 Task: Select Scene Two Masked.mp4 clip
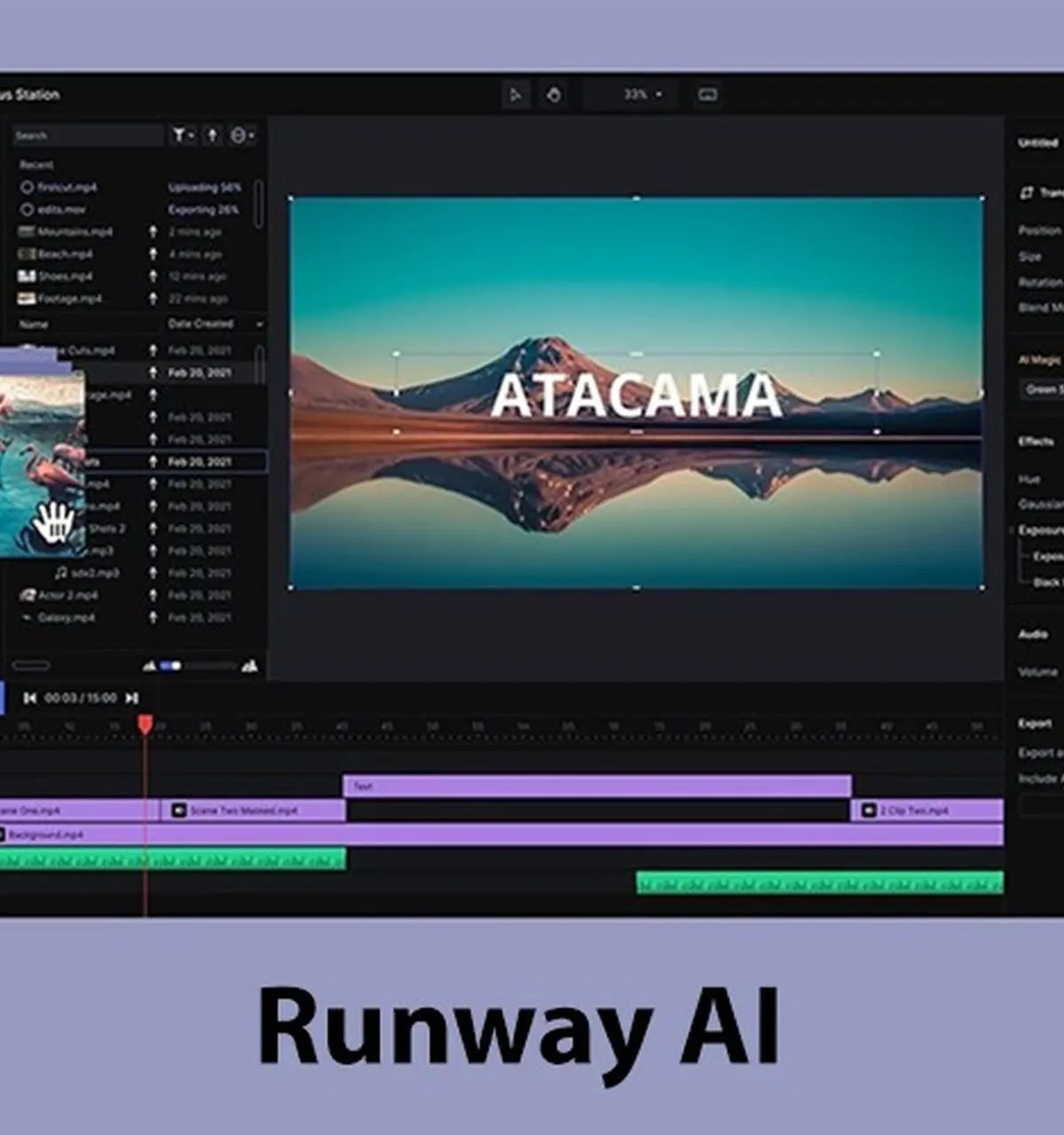(253, 810)
